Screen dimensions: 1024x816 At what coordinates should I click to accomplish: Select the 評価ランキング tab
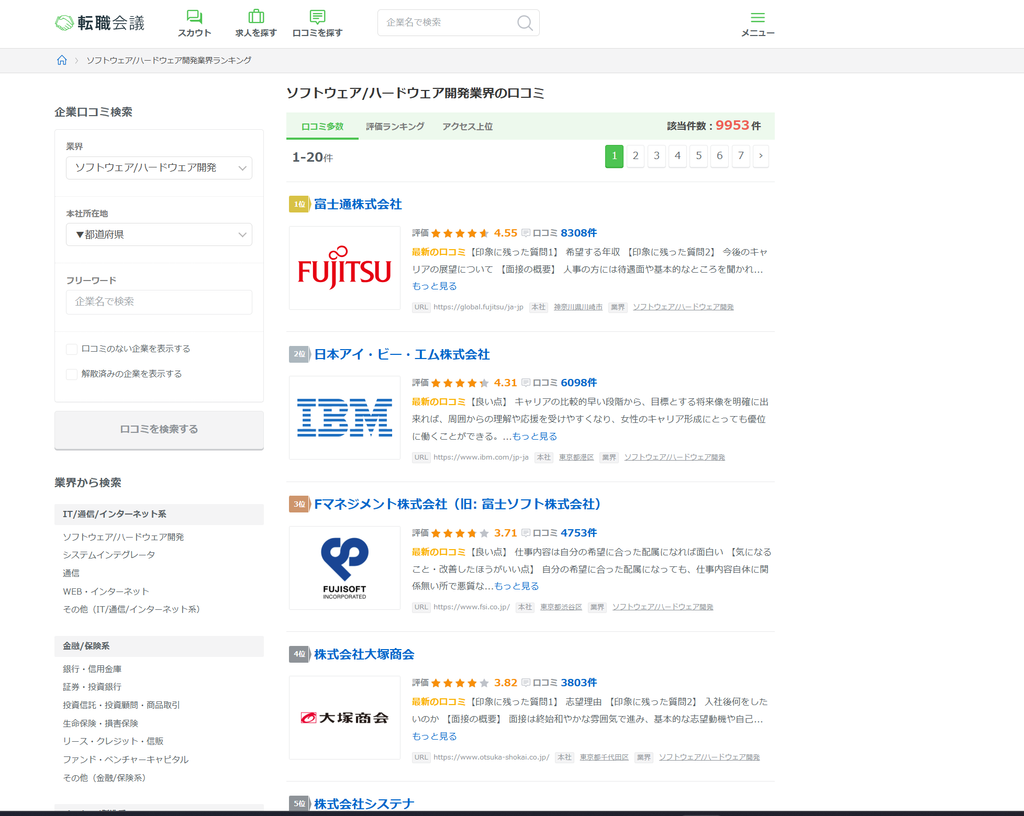point(395,127)
